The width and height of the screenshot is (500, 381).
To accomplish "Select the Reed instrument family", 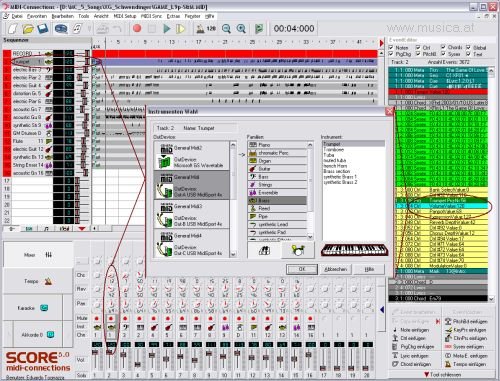I will coord(277,209).
